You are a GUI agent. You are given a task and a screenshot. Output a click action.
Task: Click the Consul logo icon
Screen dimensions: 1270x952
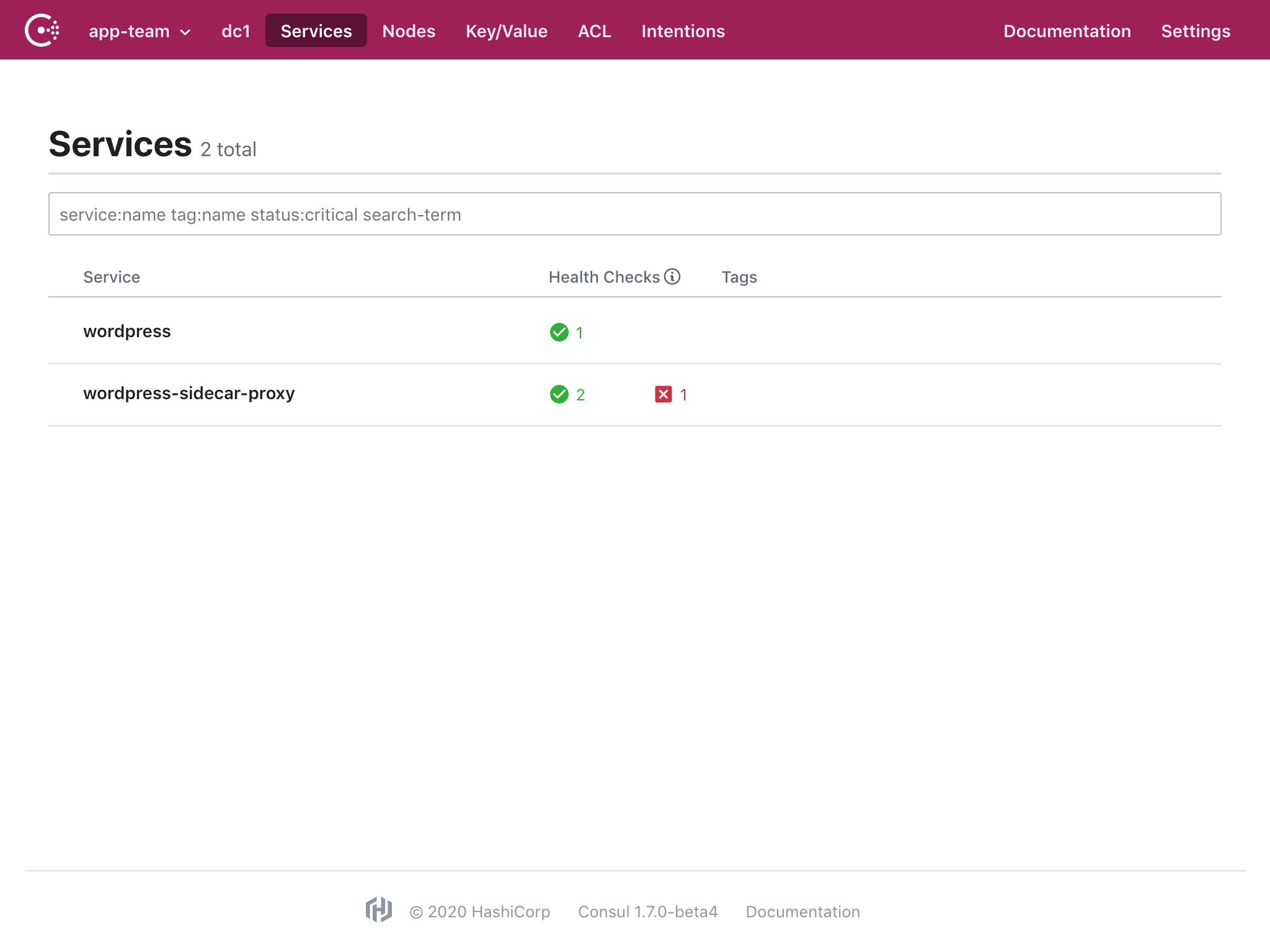tap(42, 30)
